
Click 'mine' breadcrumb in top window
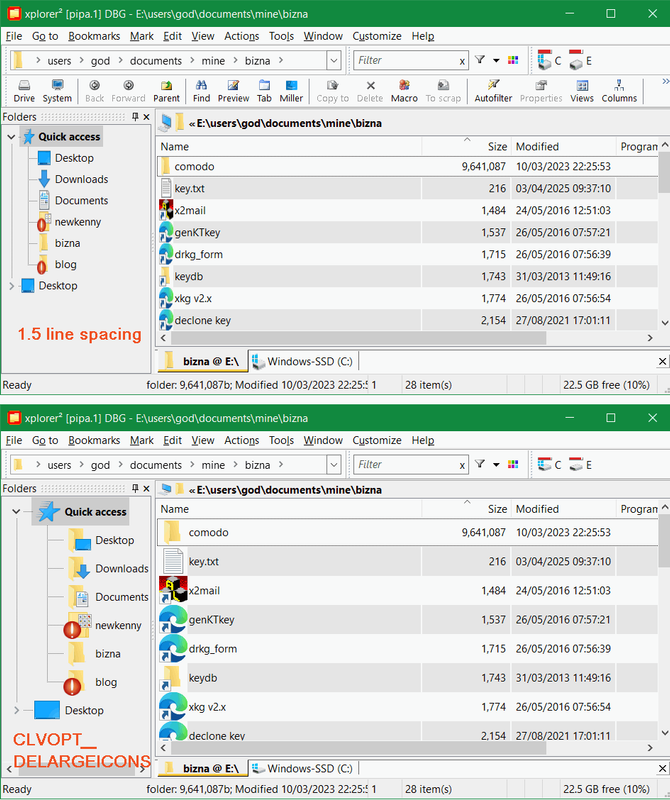[213, 61]
